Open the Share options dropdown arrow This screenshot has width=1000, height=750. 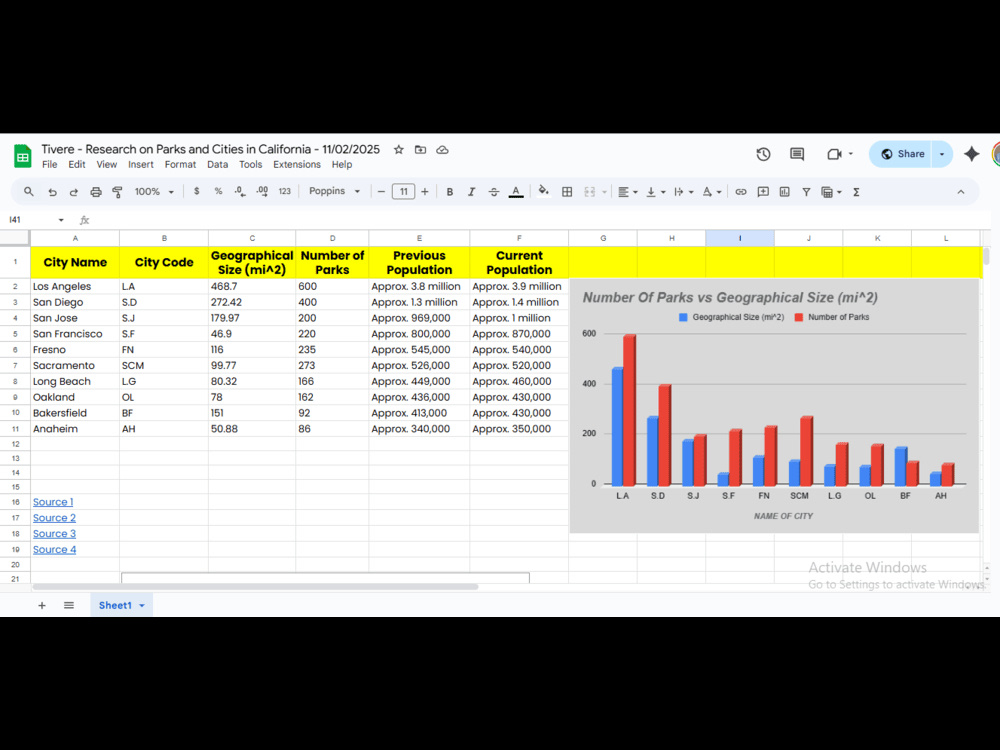pyautogui.click(x=942, y=154)
